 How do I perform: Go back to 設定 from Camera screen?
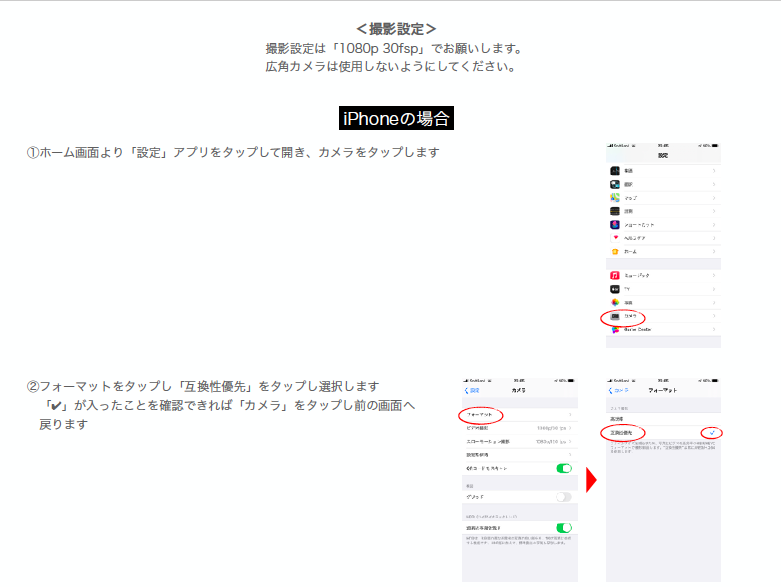tap(472, 390)
